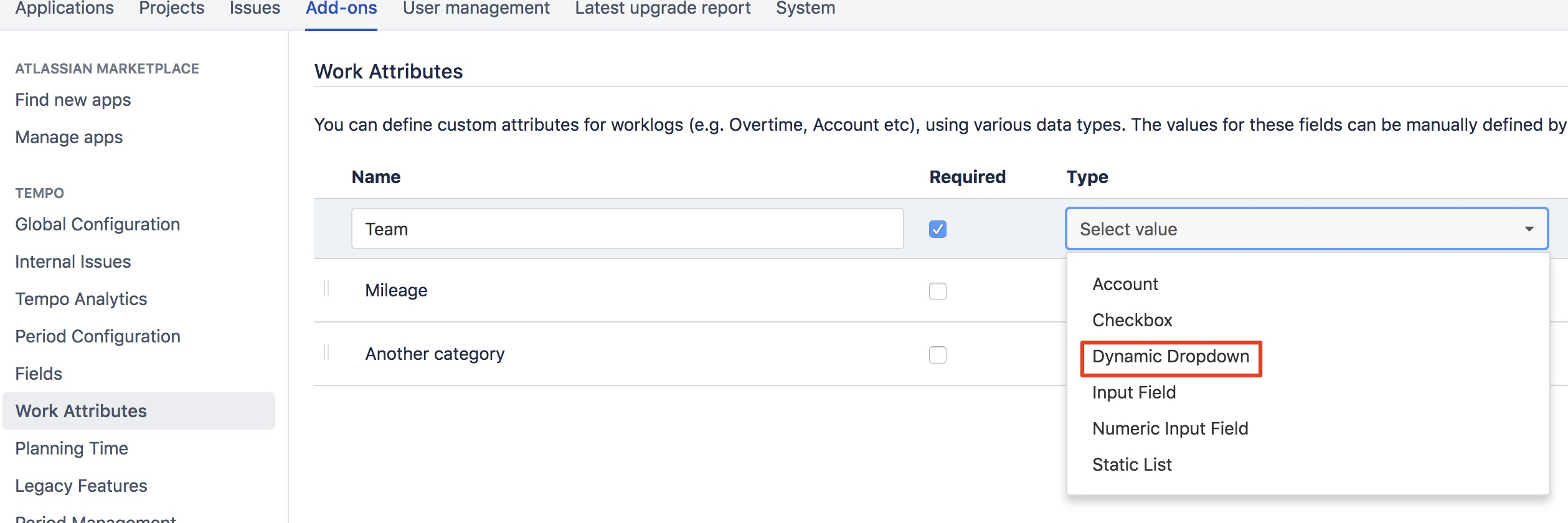Grab the drag handle beside Mileage
1568x523 pixels.
(x=326, y=290)
